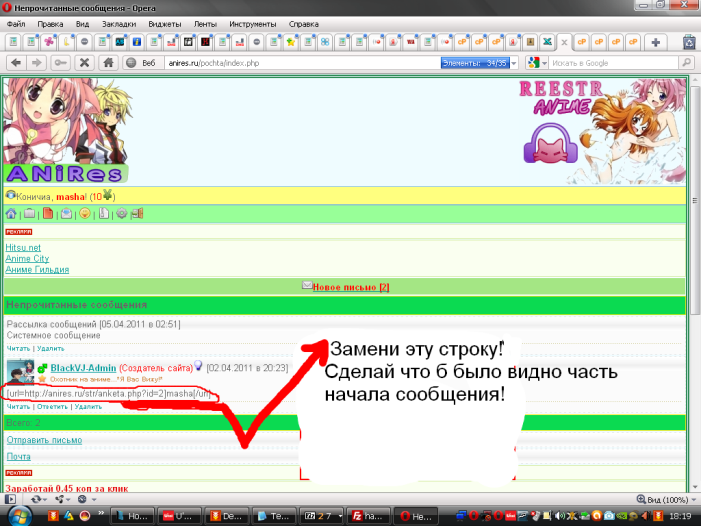
Task: Open the mail envelope icon in site menu
Action: click(66, 214)
